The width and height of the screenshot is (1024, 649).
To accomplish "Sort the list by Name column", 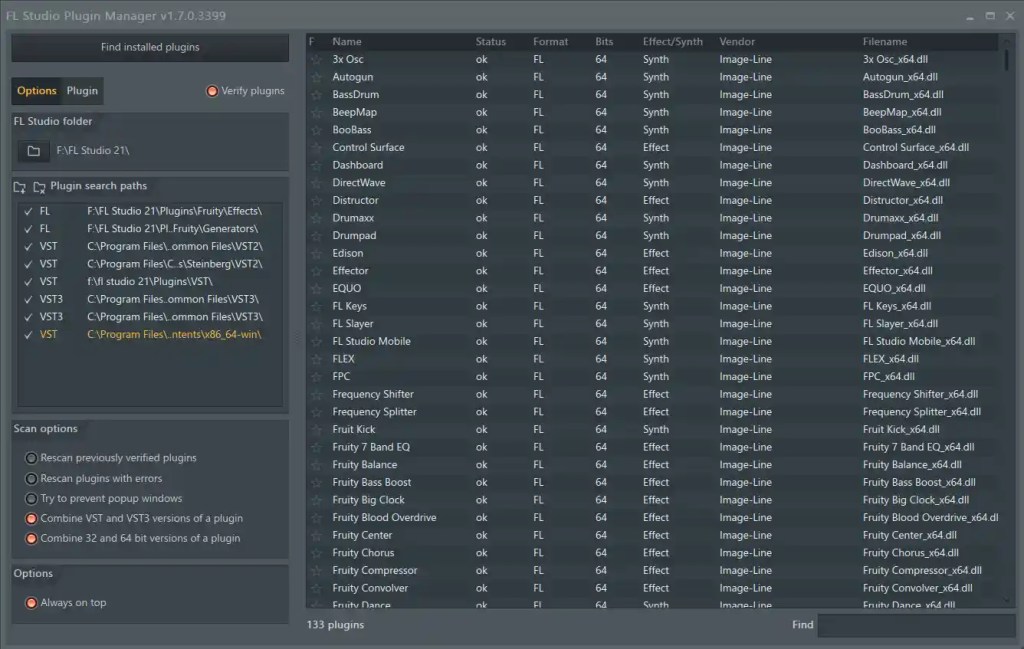I will pos(347,42).
